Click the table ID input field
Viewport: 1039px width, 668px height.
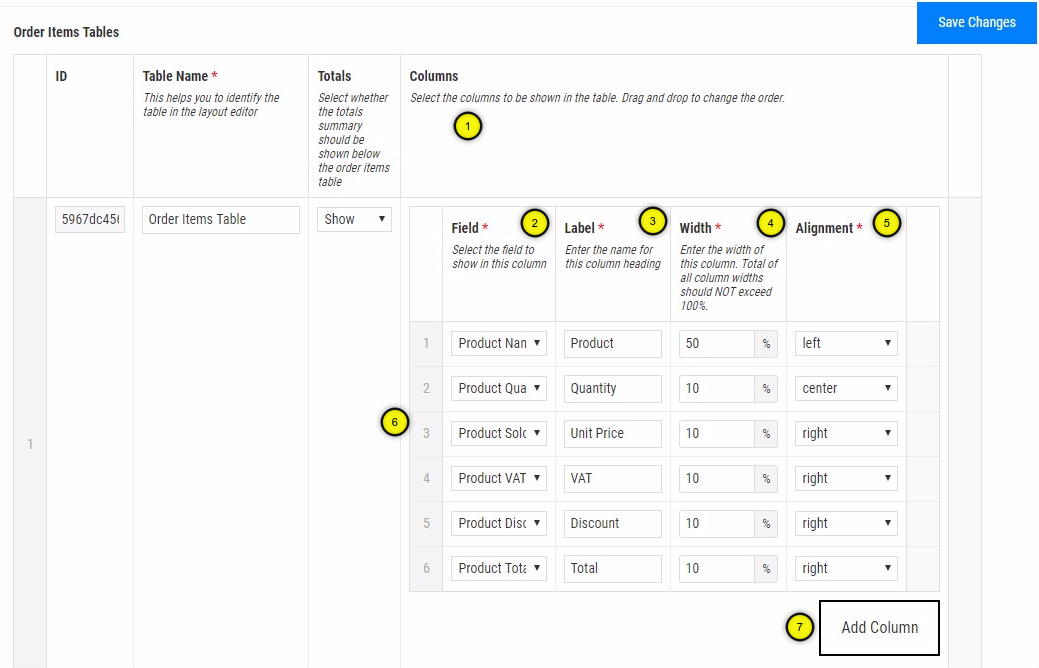point(90,219)
